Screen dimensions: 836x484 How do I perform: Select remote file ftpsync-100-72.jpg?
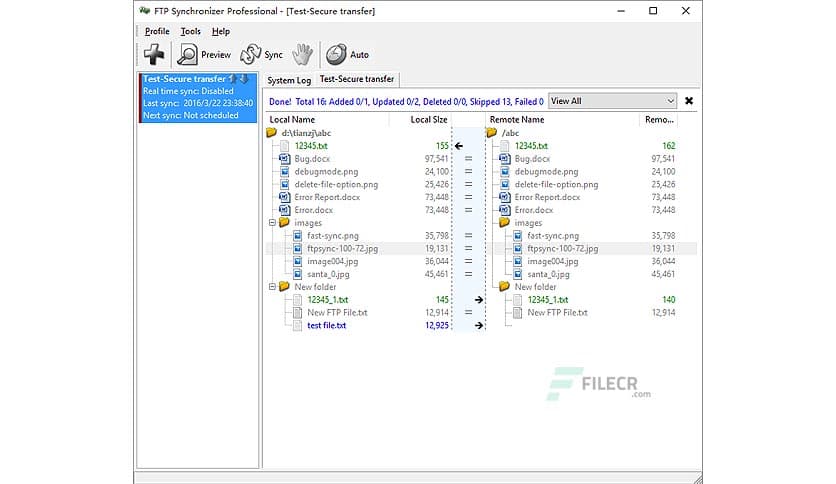[x=562, y=248]
